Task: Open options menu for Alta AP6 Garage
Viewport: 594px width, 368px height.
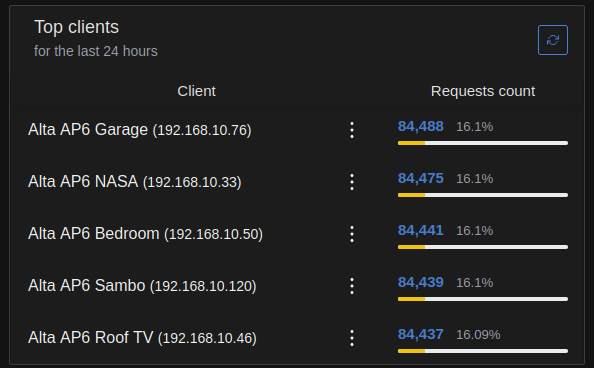Action: point(352,130)
